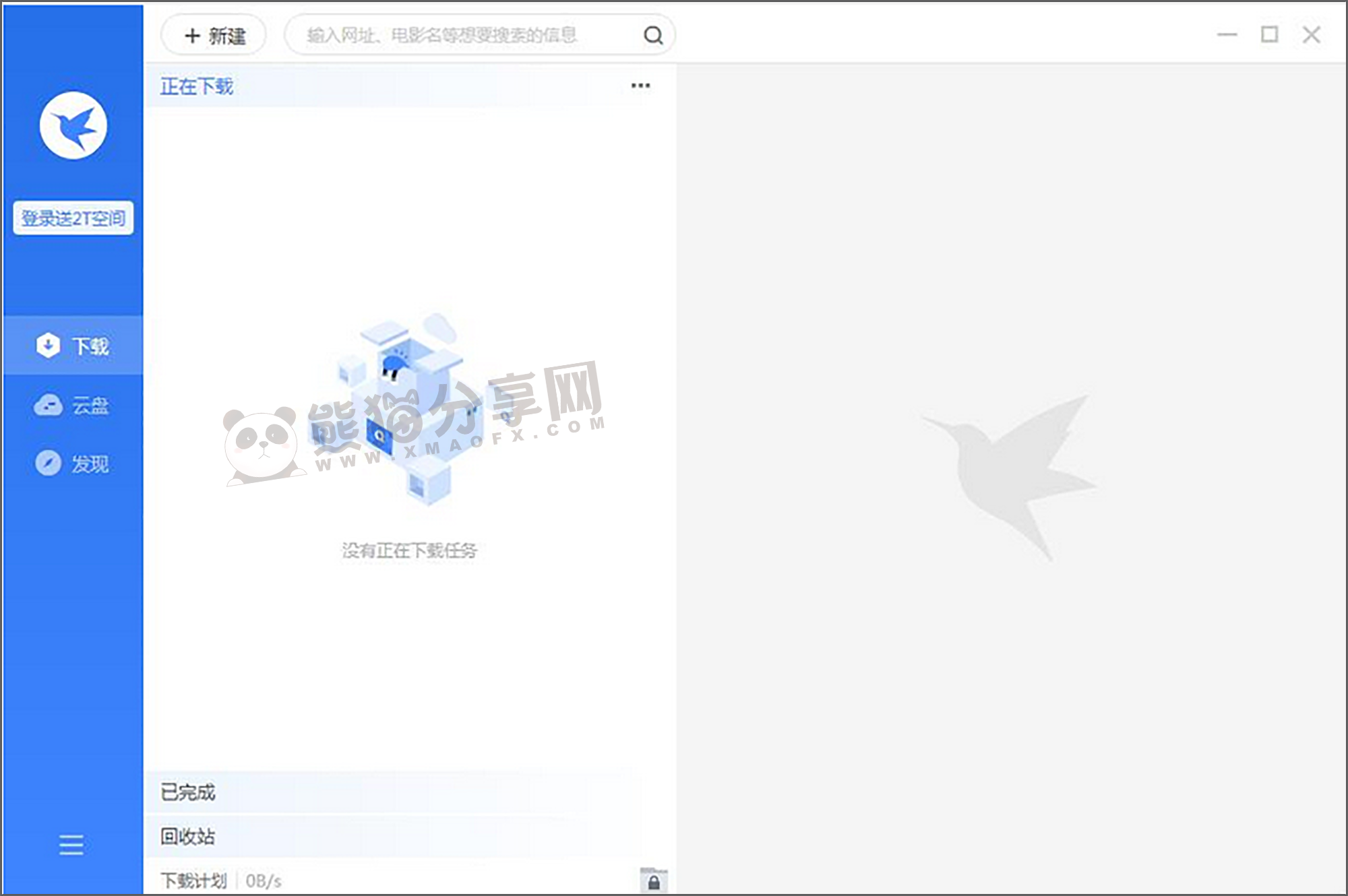Click the lock icon in the status bar

(652, 881)
